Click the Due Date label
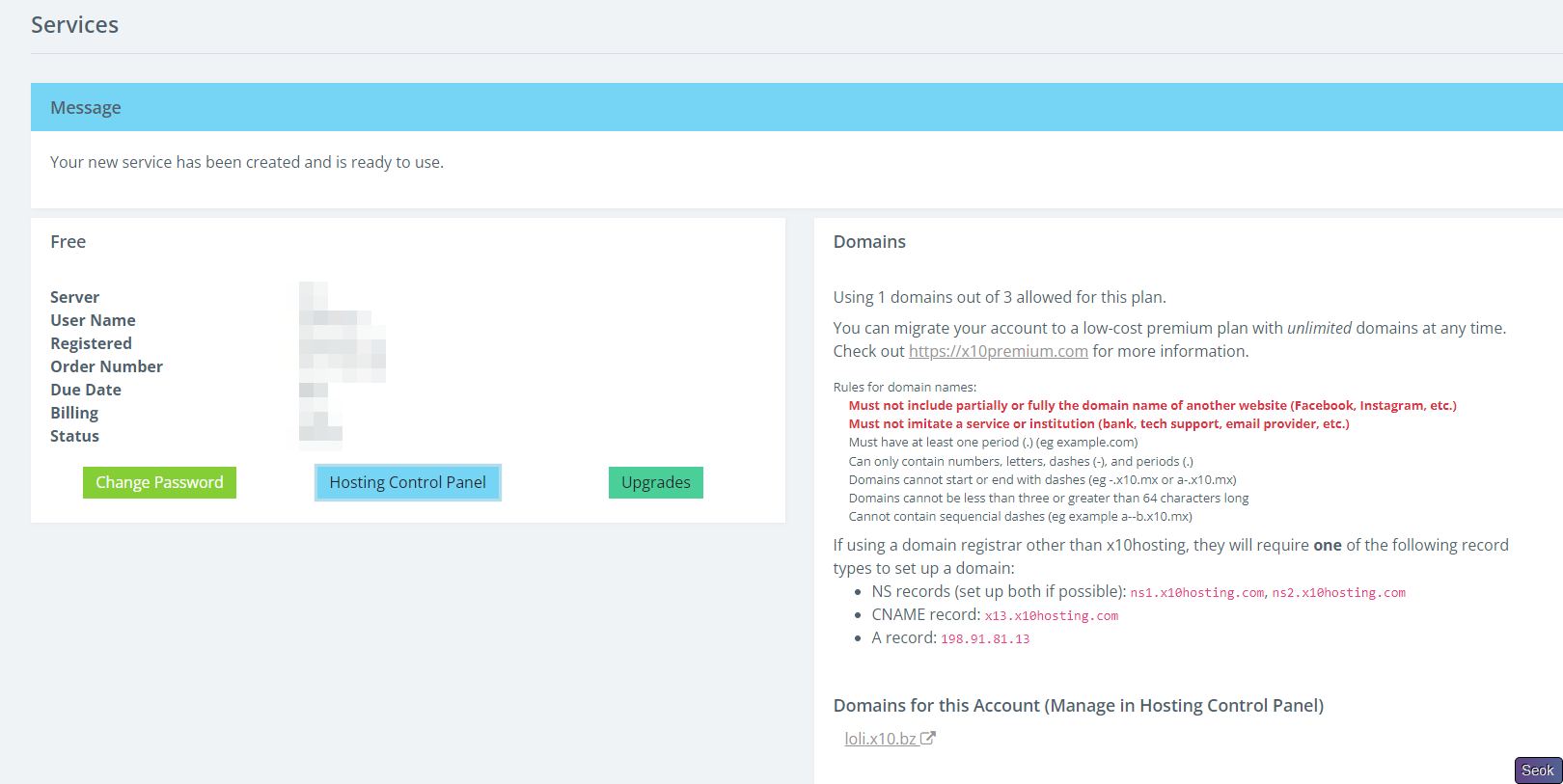The height and width of the screenshot is (784, 1563). (86, 390)
